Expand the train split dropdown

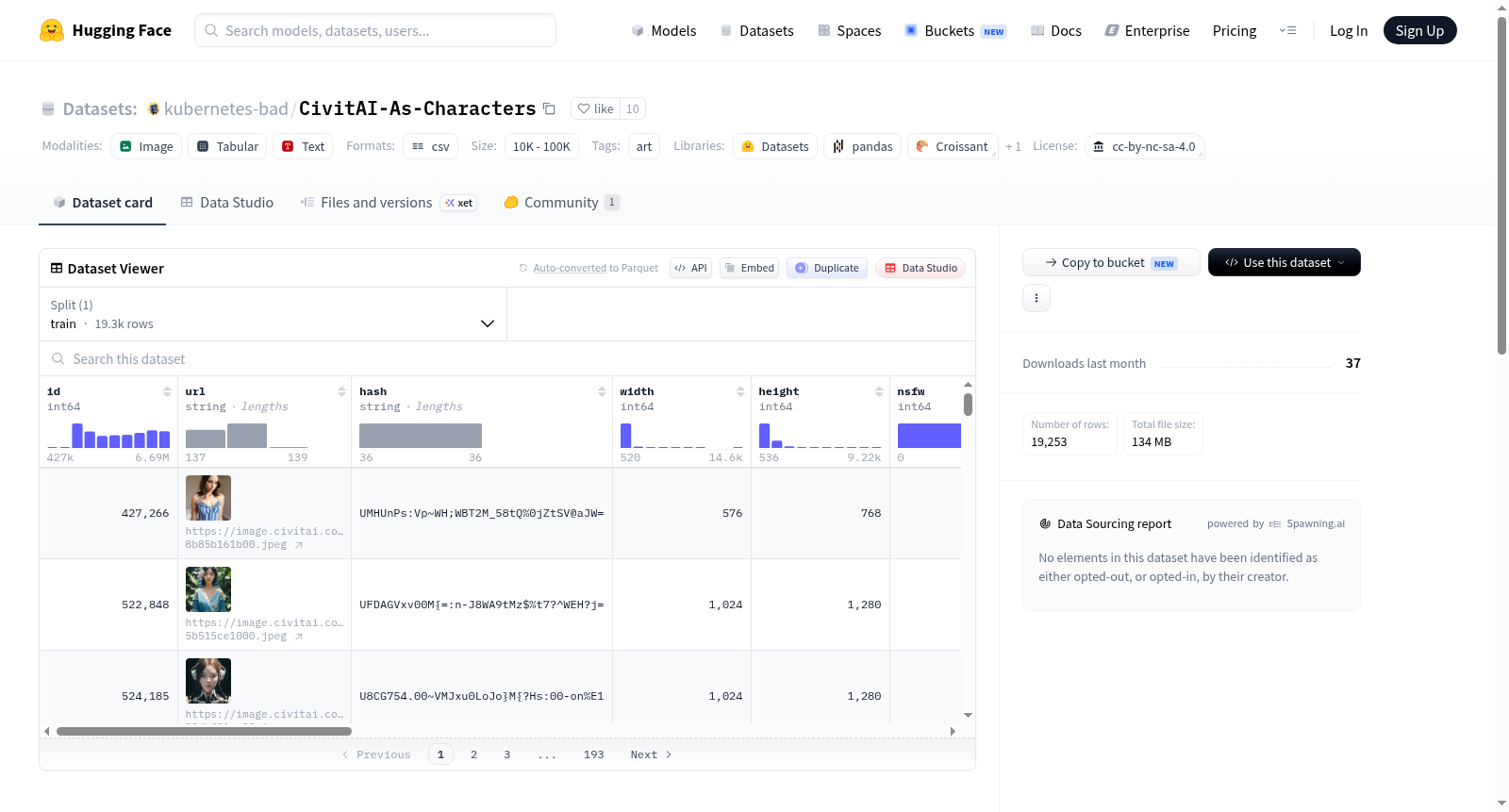pos(273,314)
